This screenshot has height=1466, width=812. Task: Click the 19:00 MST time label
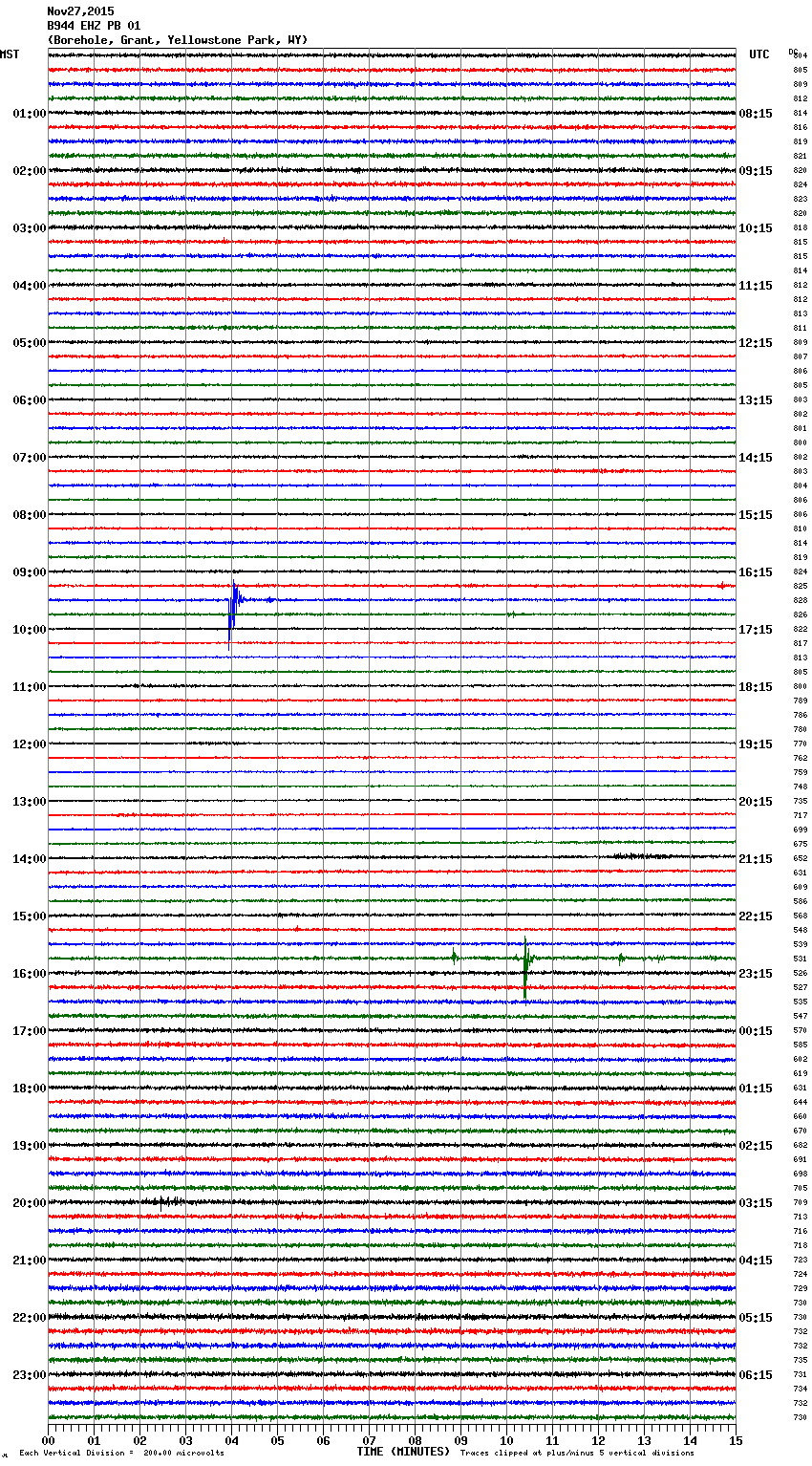click(30, 1146)
